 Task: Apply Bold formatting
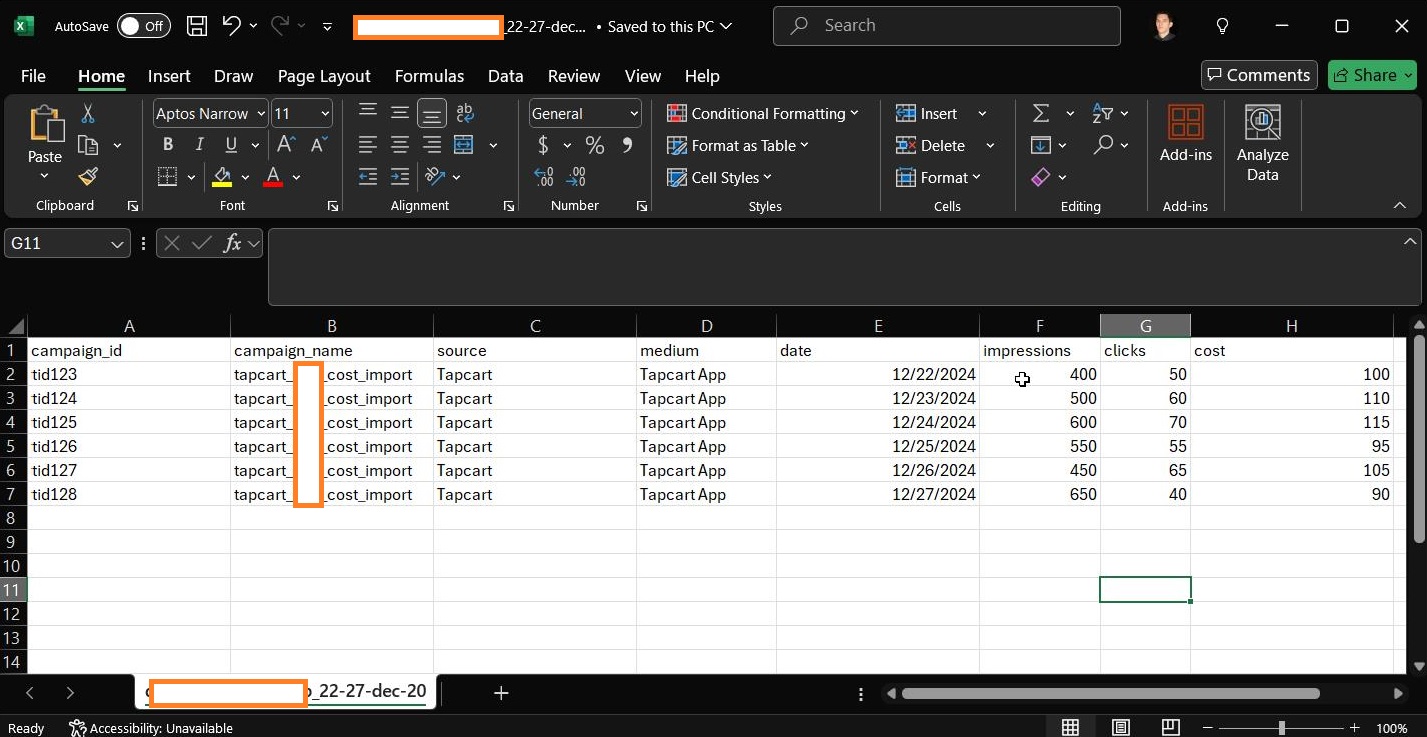tap(167, 145)
